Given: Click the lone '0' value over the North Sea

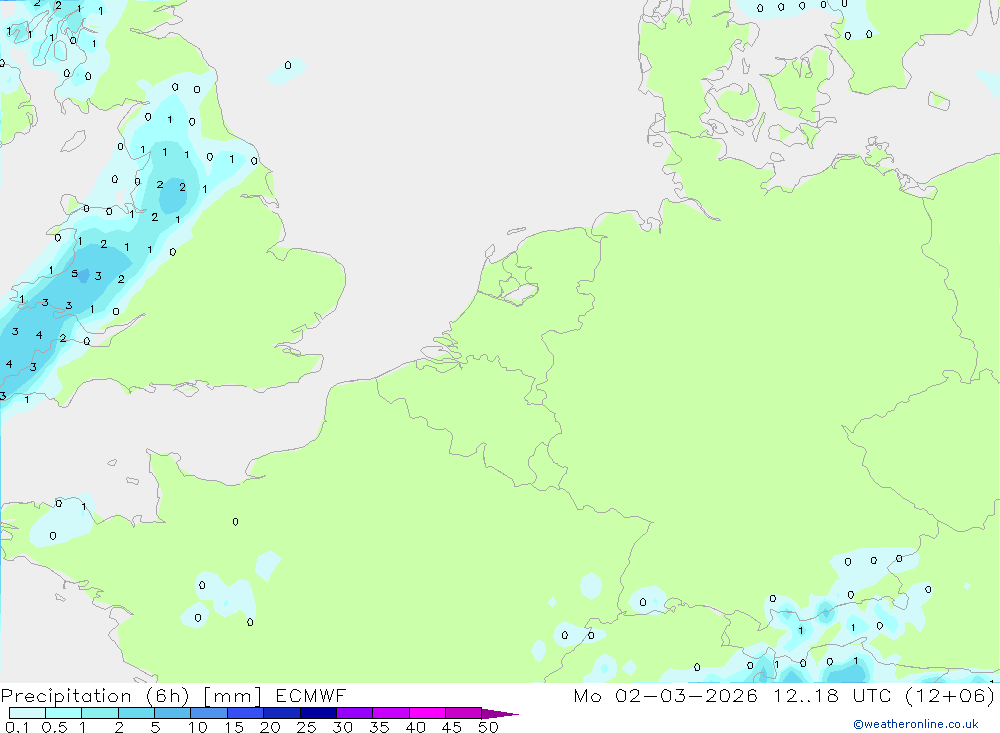Looking at the screenshot, I should [288, 65].
